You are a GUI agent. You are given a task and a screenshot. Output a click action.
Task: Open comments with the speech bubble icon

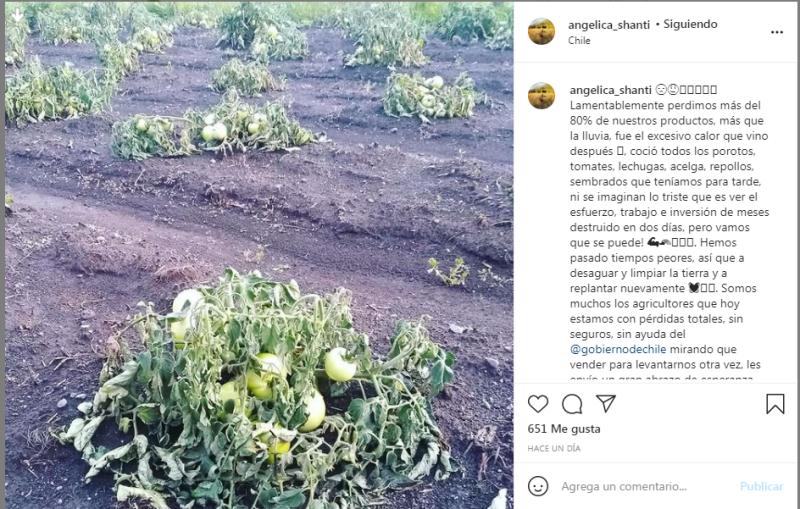coord(572,404)
